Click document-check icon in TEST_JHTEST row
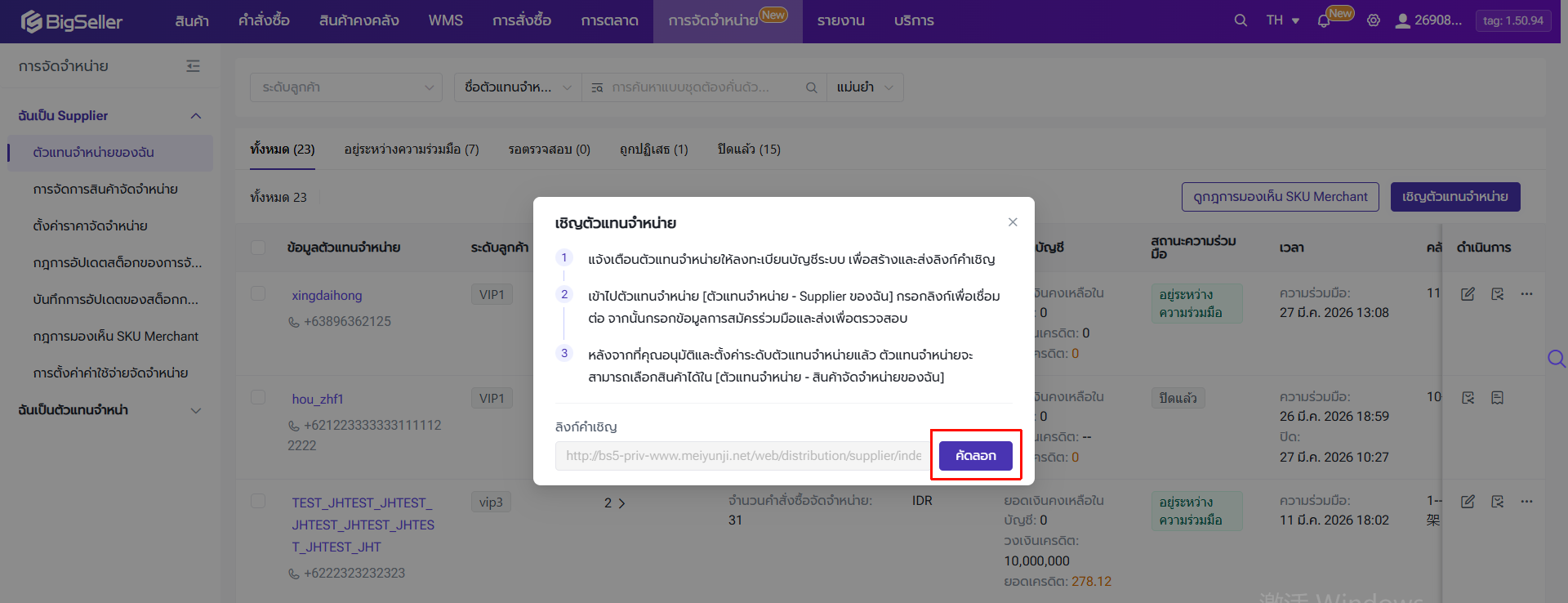The image size is (1568, 603). pos(1497,502)
